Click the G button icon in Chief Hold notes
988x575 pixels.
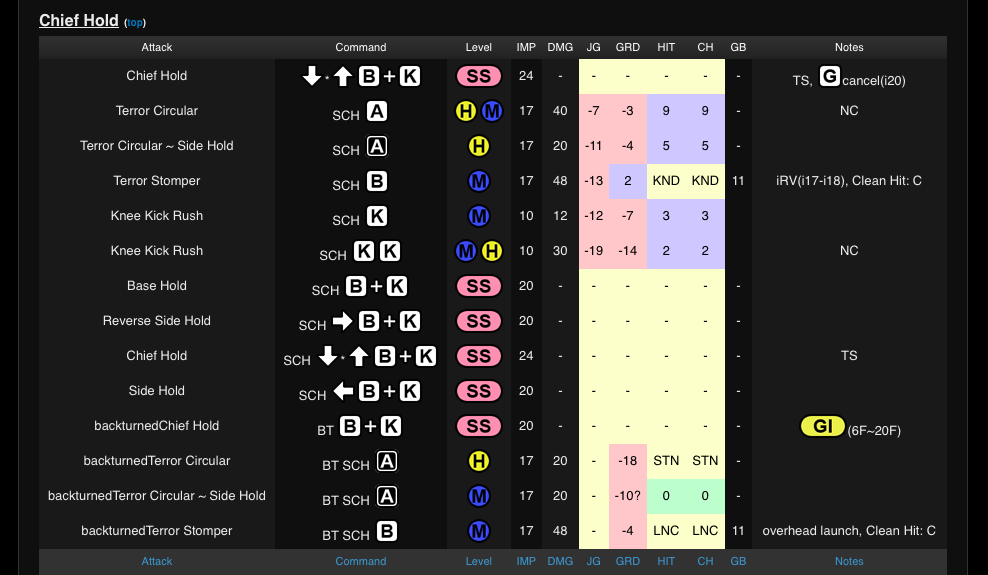(x=829, y=76)
